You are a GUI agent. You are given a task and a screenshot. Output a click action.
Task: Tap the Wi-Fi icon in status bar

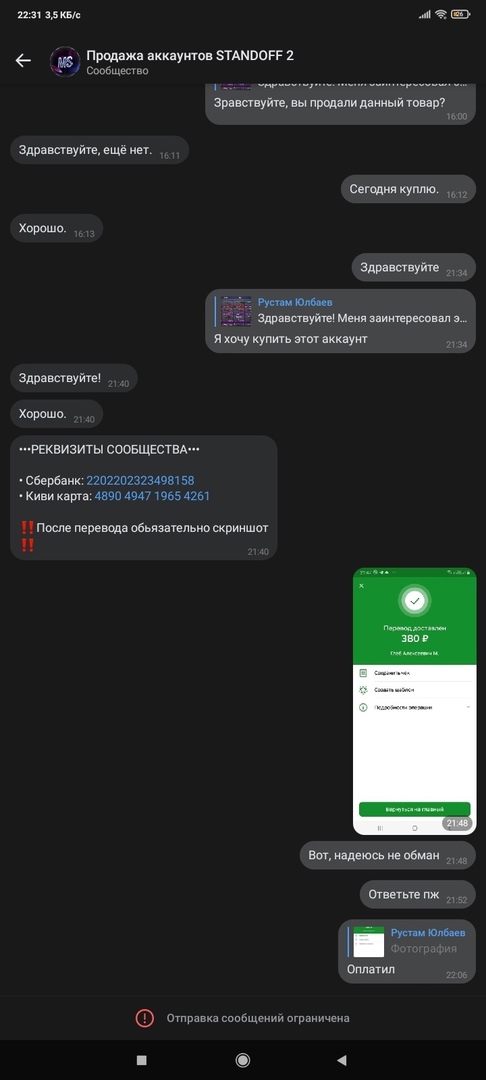pyautogui.click(x=441, y=14)
